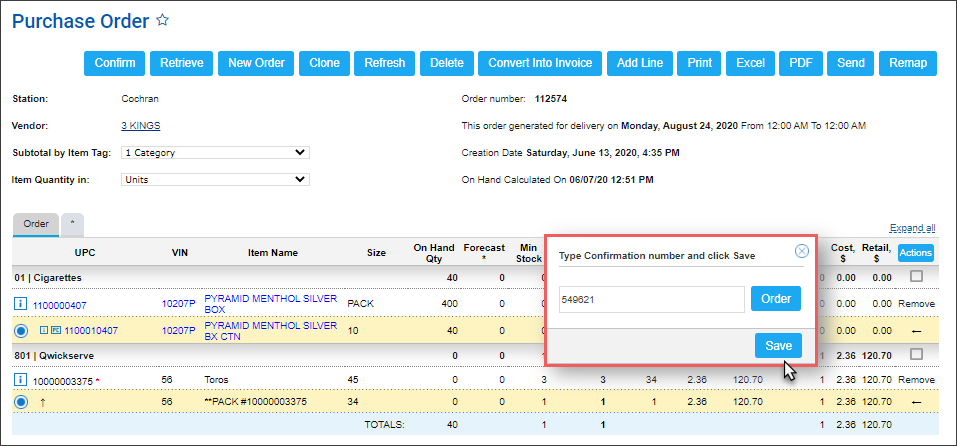Open the asterisk tab next to Order
The height and width of the screenshot is (446, 957).
click(x=73, y=224)
